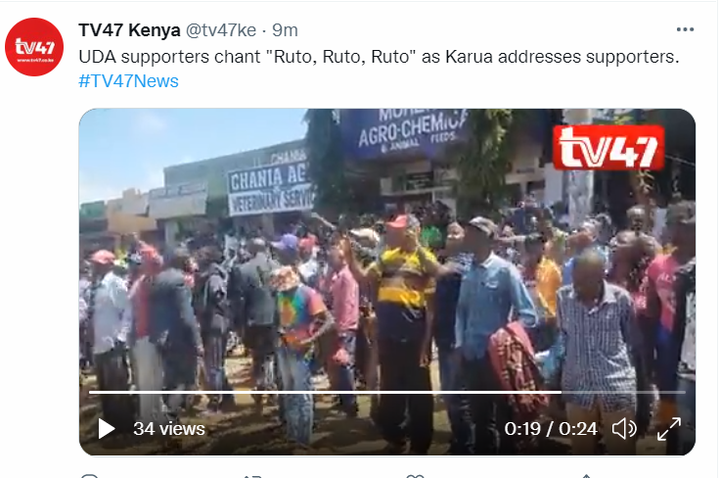Screen dimensions: 720x478
Task: Click the partially visible retweet icon
Action: [252, 476]
